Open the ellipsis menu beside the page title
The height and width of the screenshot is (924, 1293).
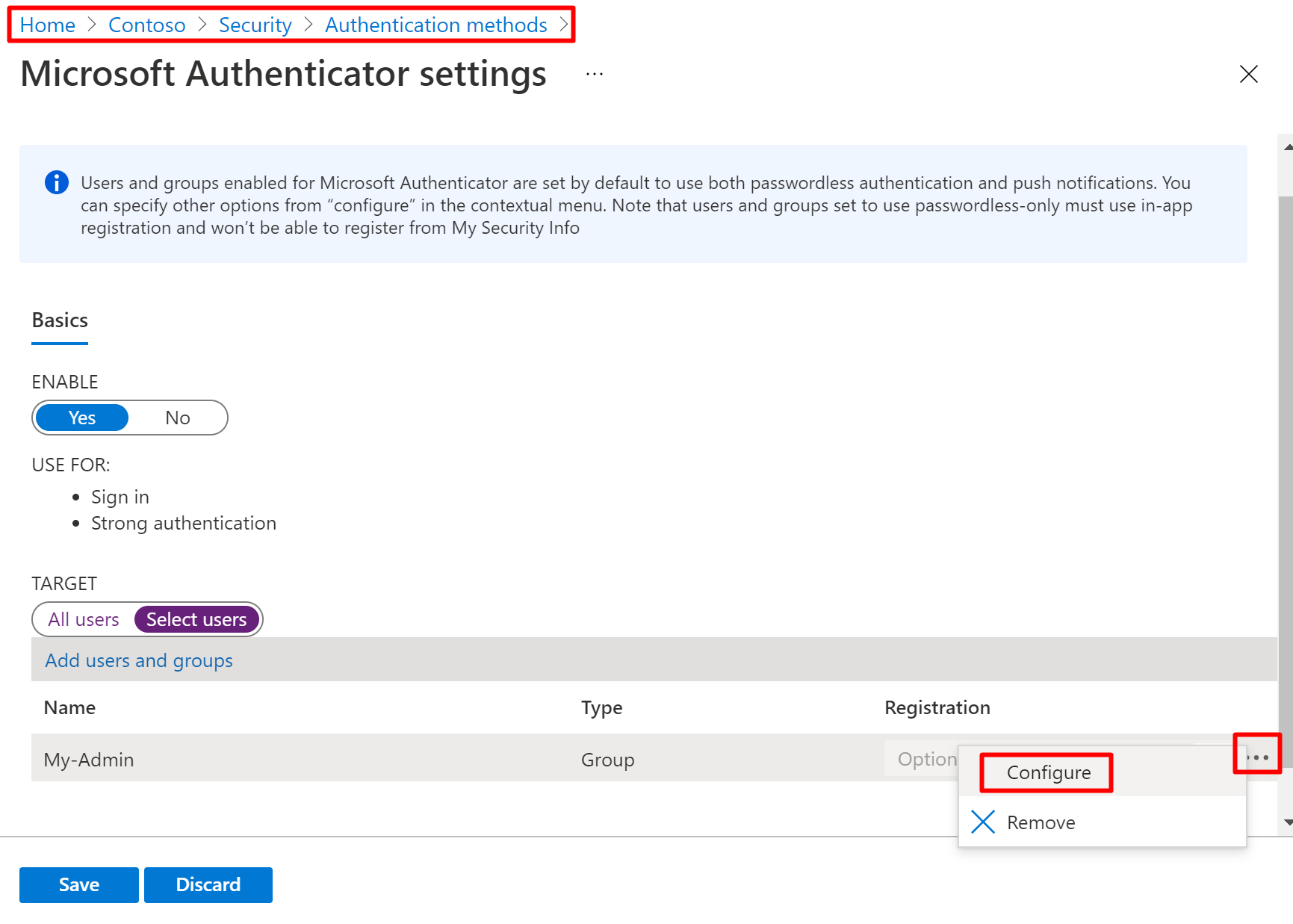[x=594, y=74]
